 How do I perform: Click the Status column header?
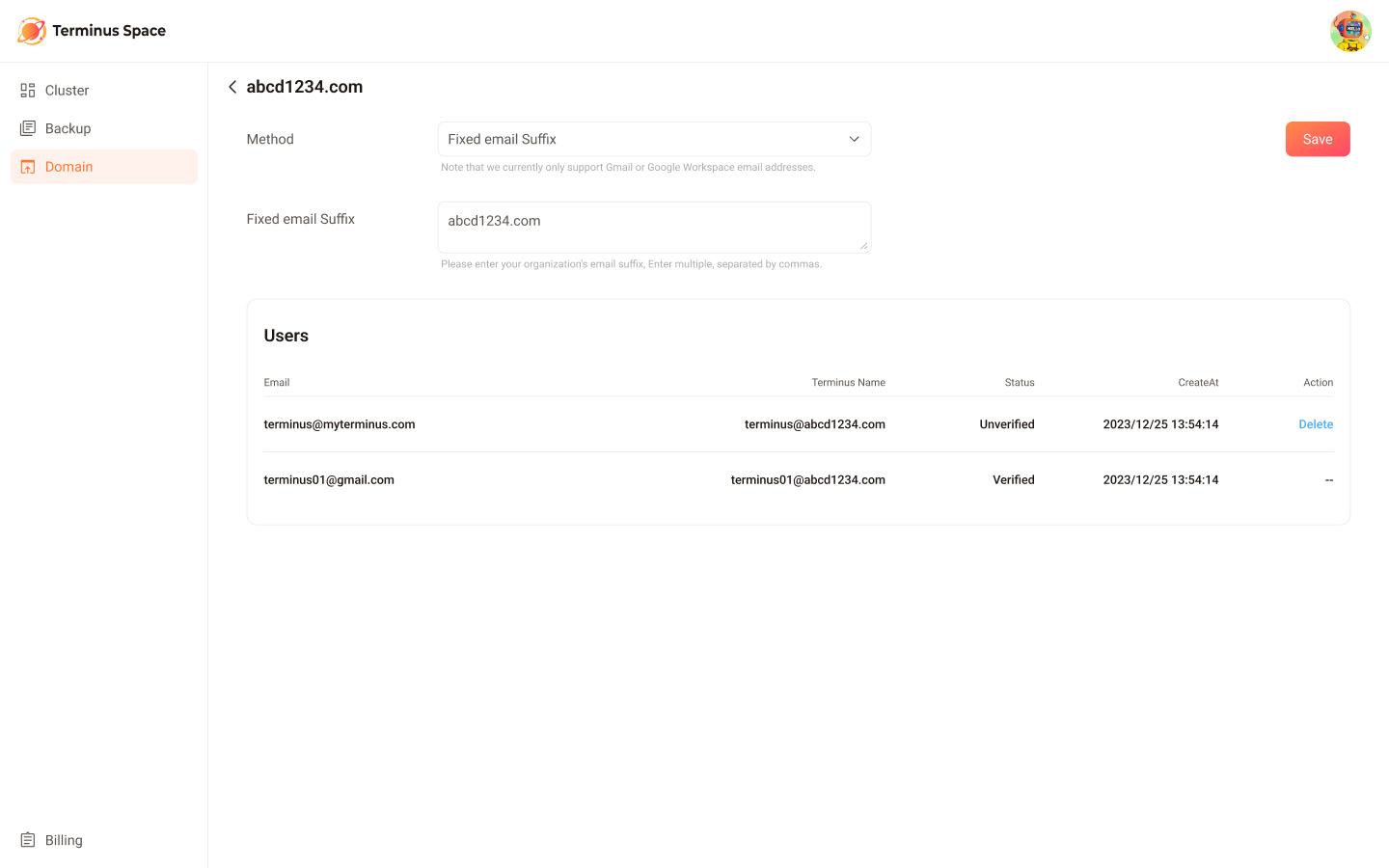click(x=1020, y=383)
